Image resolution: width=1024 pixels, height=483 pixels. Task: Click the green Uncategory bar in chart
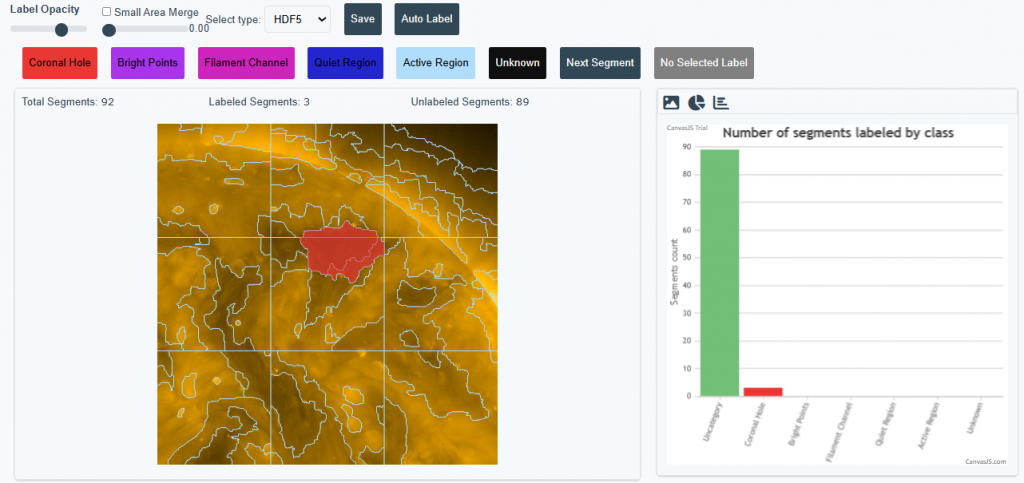pos(720,272)
